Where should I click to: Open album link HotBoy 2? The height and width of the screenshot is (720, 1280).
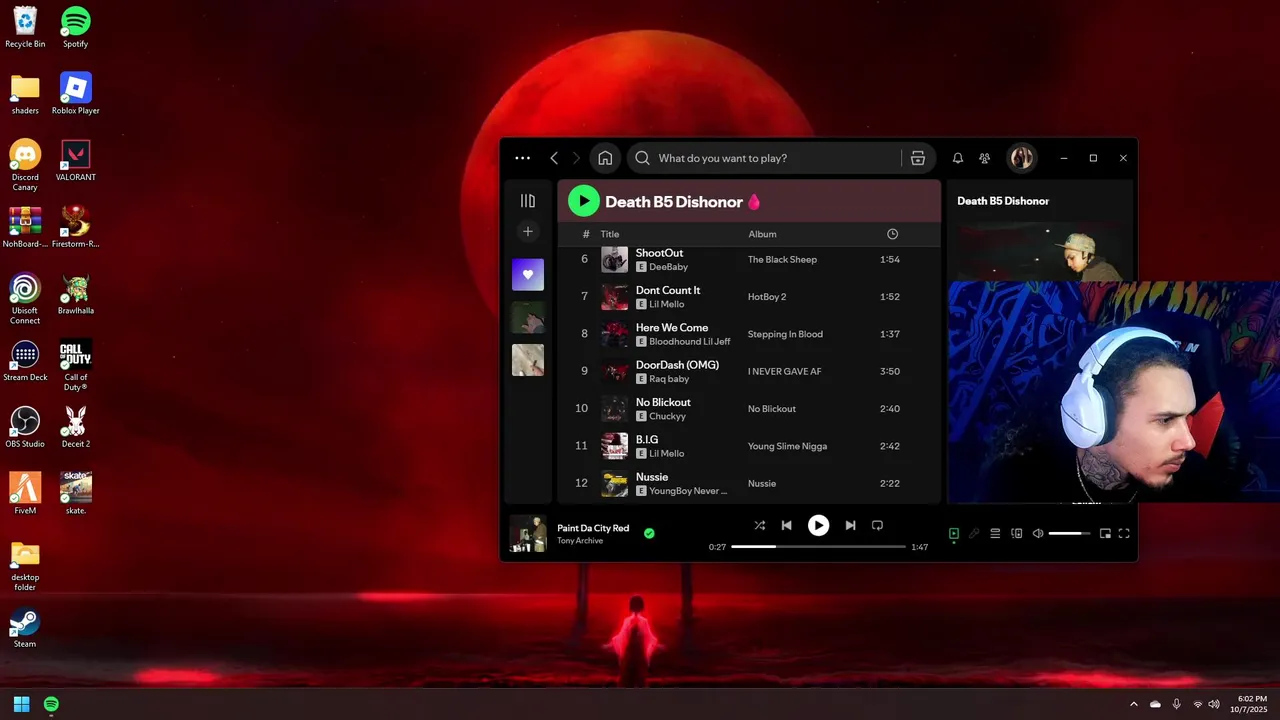click(x=767, y=297)
